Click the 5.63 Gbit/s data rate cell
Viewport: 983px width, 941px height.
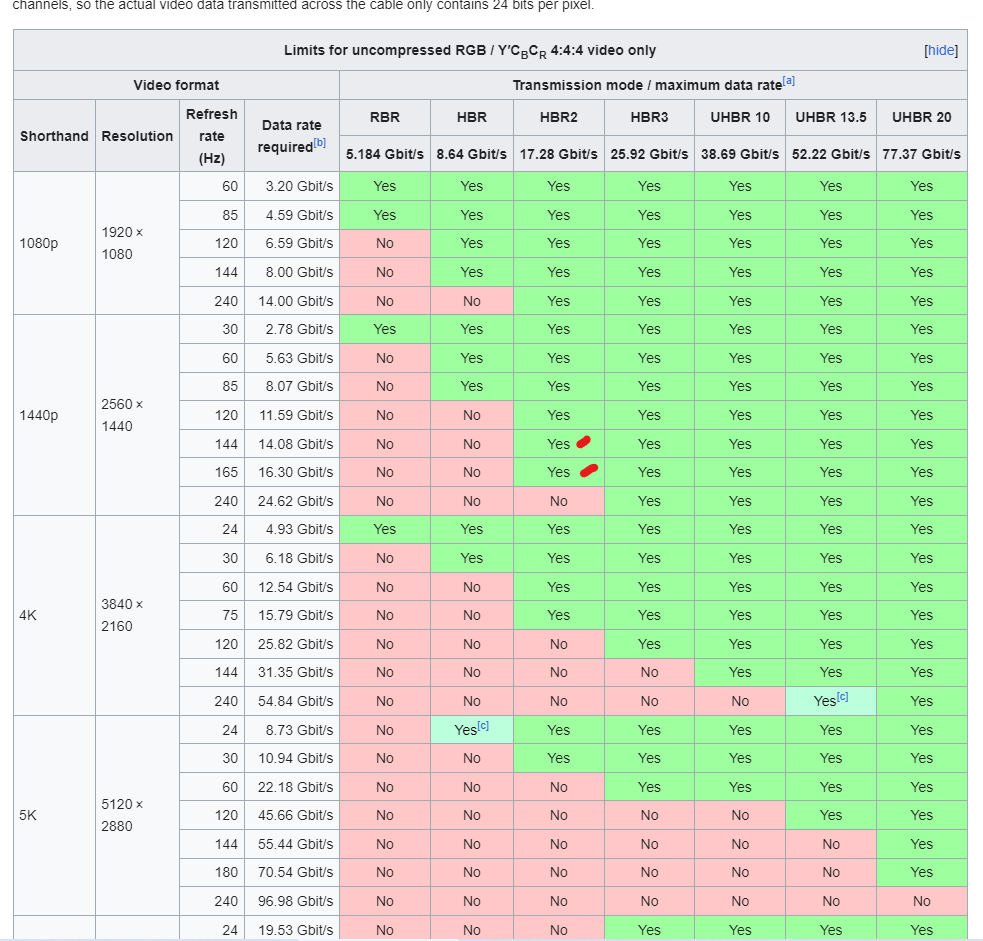tap(292, 358)
